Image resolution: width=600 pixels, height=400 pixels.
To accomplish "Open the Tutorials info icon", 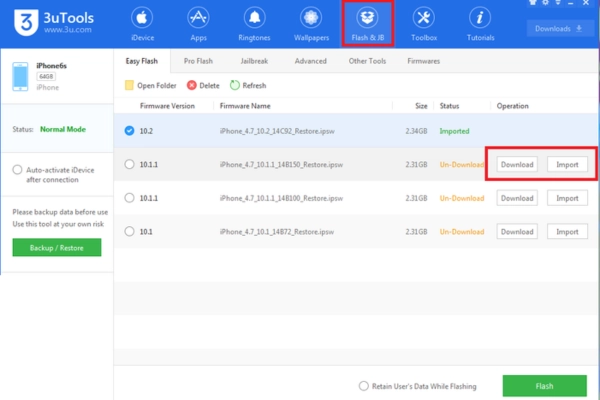I will pos(480,24).
